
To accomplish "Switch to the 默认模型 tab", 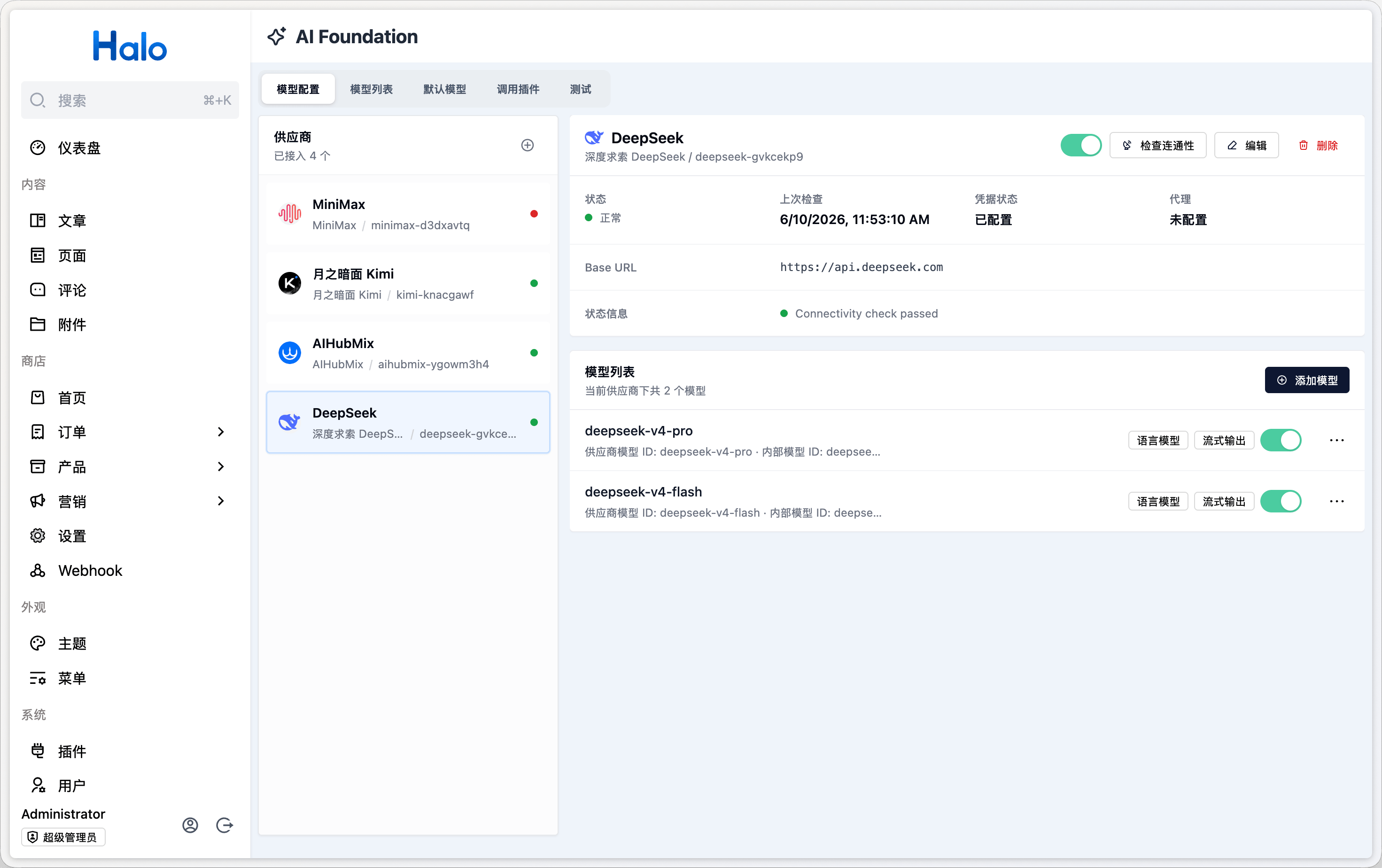I will (445, 89).
